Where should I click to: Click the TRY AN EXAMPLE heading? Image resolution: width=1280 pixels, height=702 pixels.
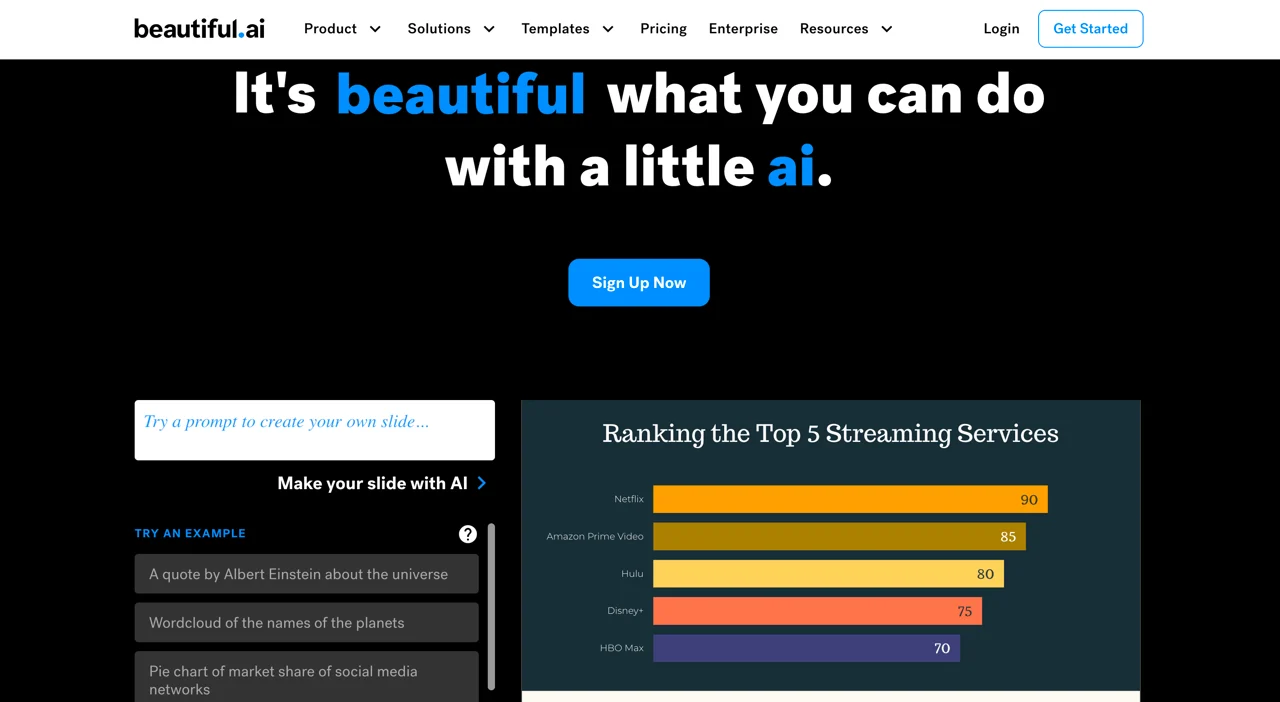tap(190, 533)
